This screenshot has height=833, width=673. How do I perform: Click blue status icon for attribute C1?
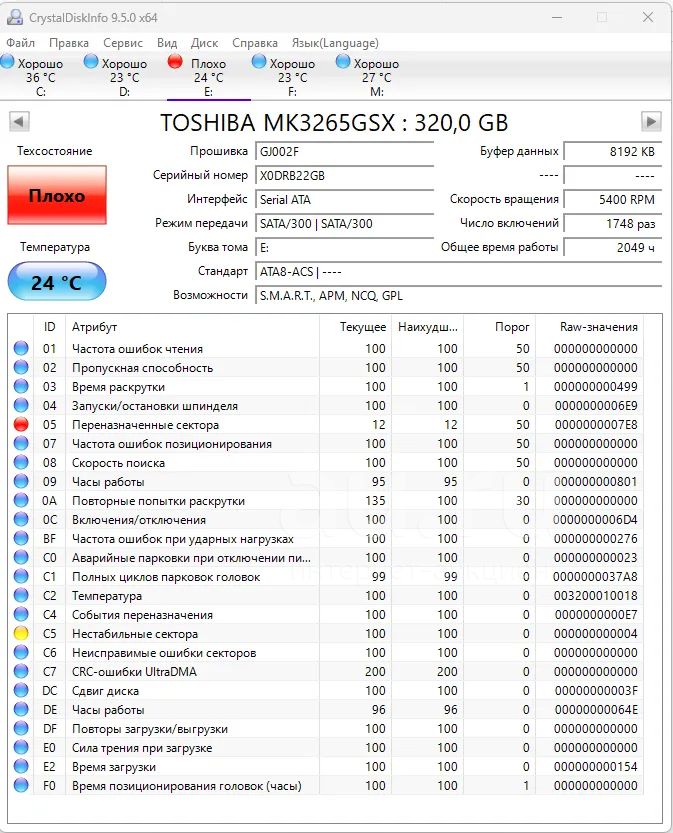click(21, 576)
